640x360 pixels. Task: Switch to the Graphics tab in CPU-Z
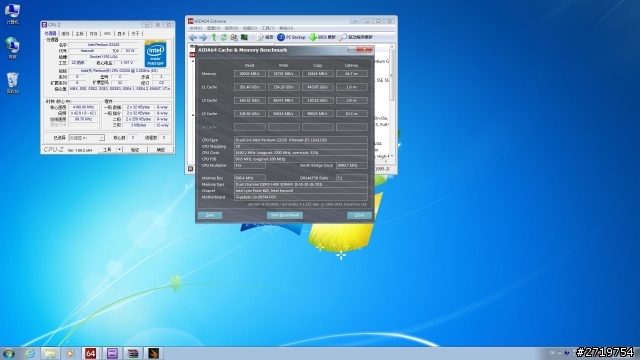121,33
